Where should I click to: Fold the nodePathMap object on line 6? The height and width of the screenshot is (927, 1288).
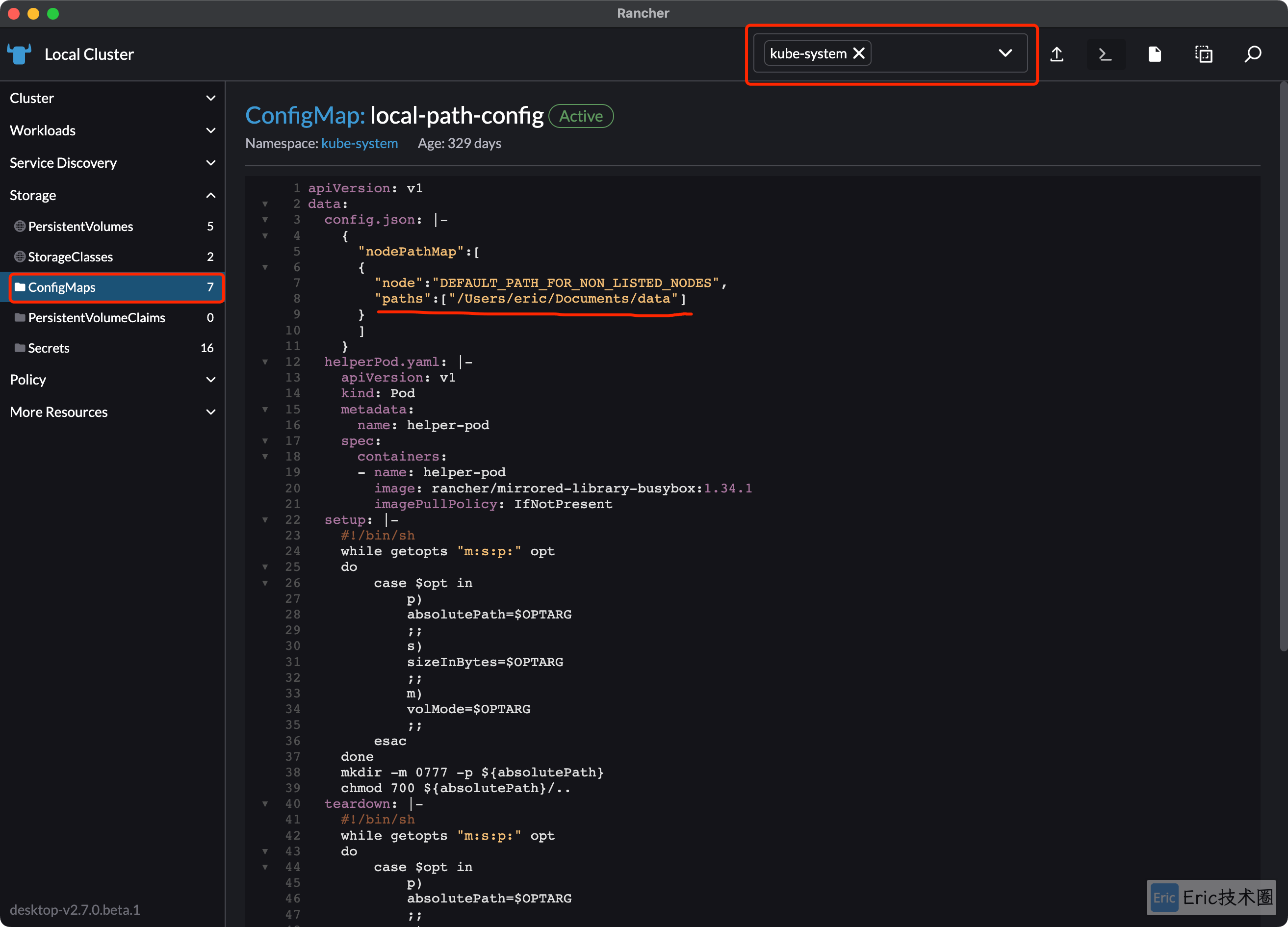265,267
